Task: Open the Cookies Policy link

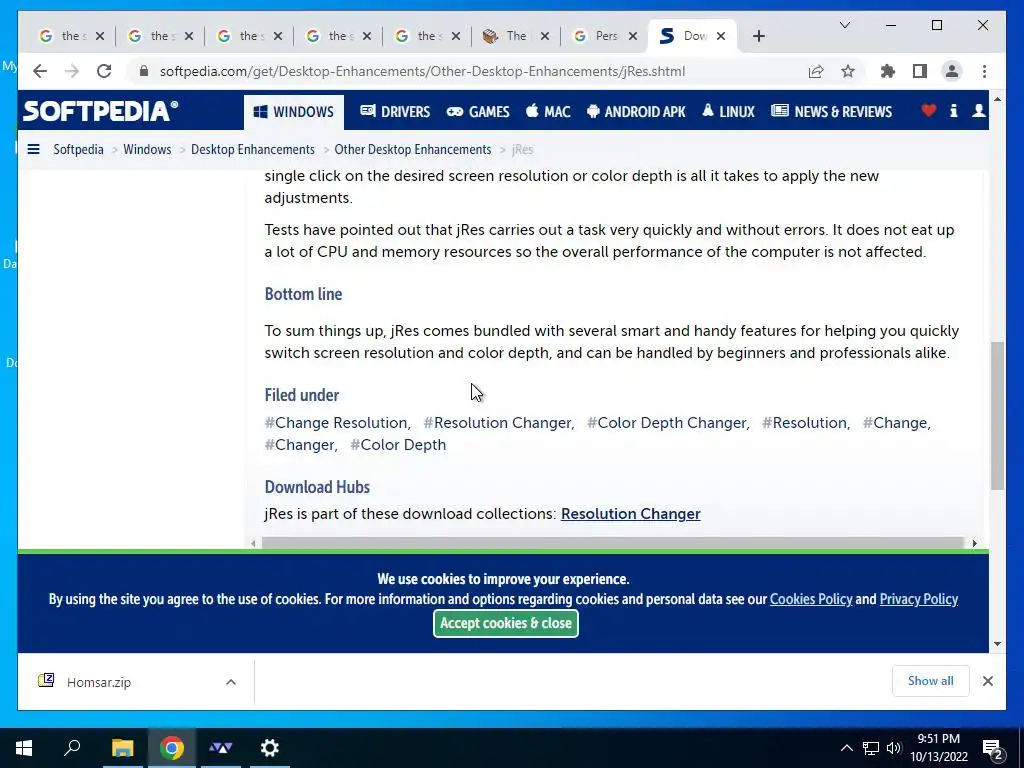Action: point(811,600)
